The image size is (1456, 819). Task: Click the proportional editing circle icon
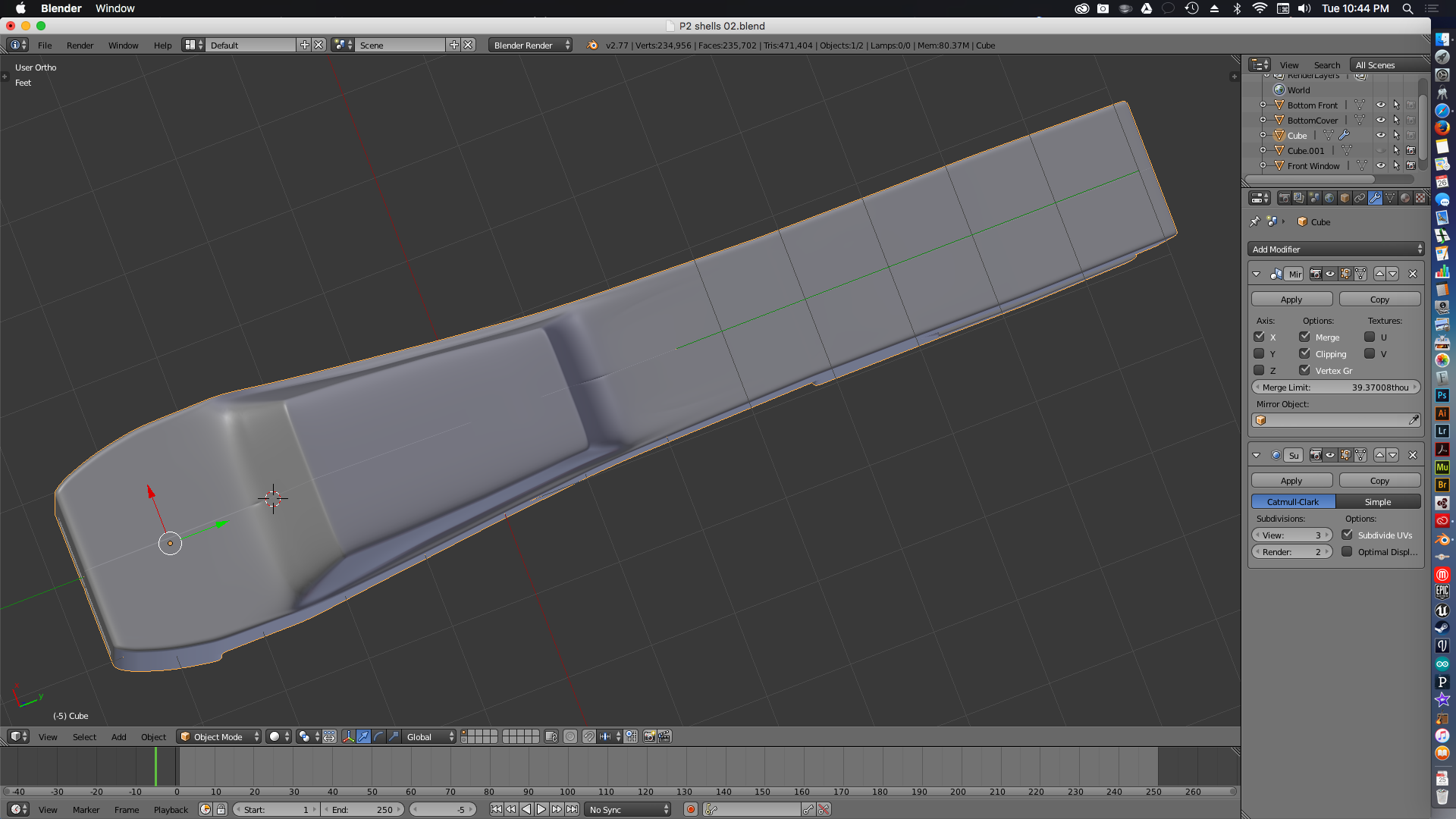click(x=570, y=736)
